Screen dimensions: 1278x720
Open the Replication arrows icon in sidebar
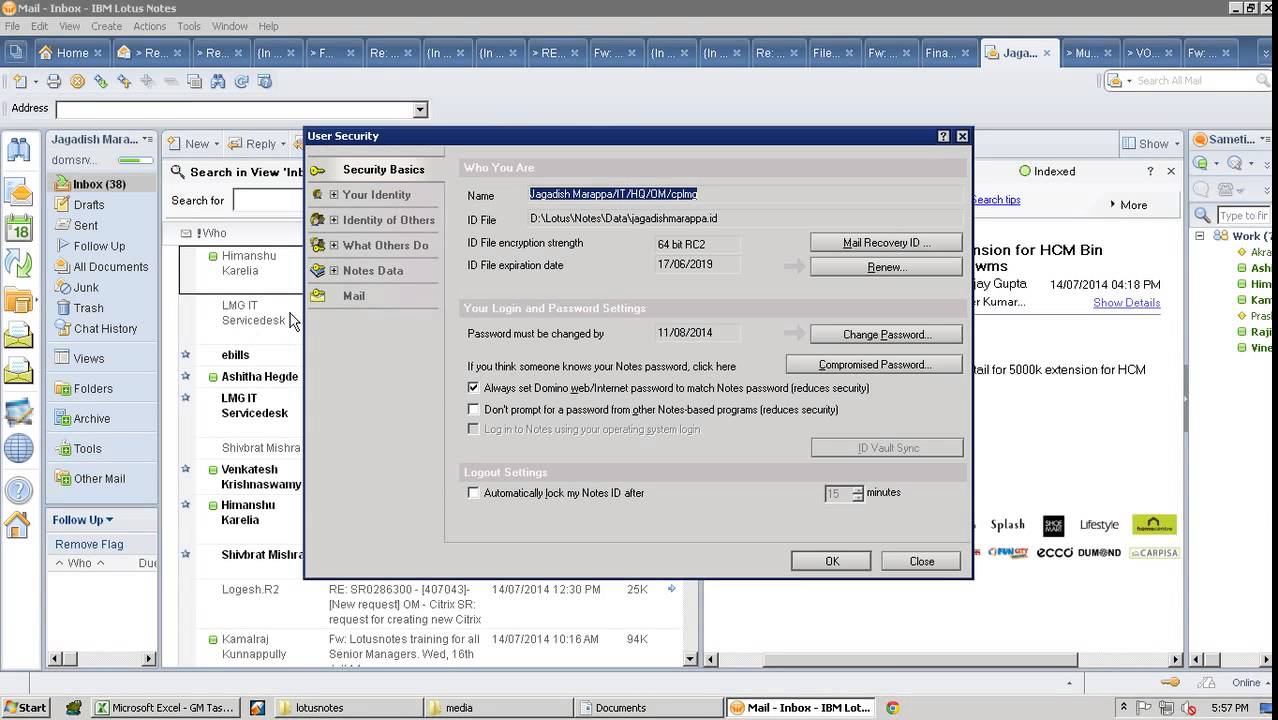tap(18, 263)
